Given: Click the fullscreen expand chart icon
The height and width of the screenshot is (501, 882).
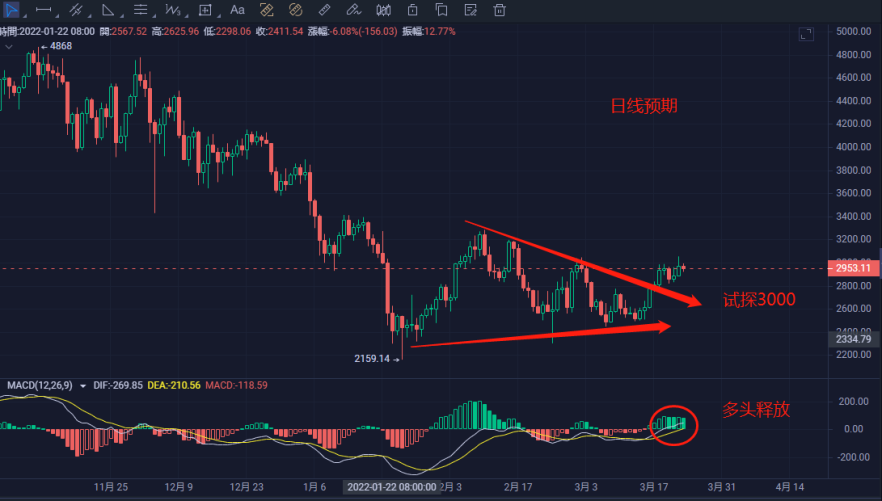Looking at the screenshot, I should click(806, 35).
